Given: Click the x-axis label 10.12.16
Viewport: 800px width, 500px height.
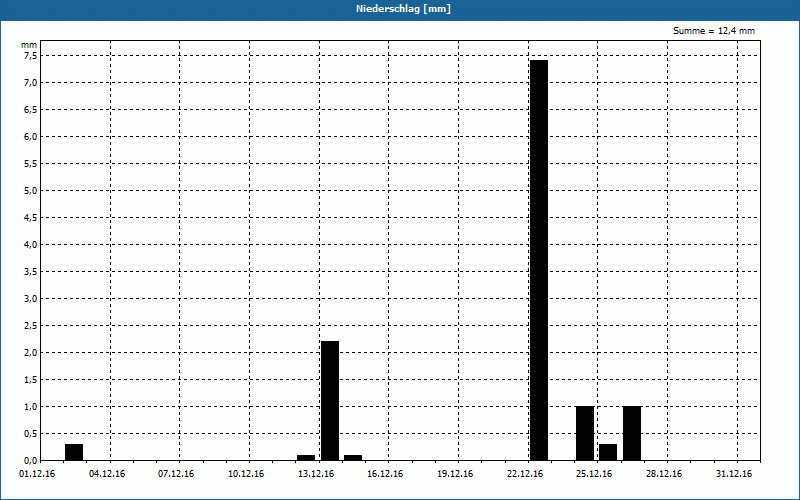Looking at the screenshot, I should [246, 474].
